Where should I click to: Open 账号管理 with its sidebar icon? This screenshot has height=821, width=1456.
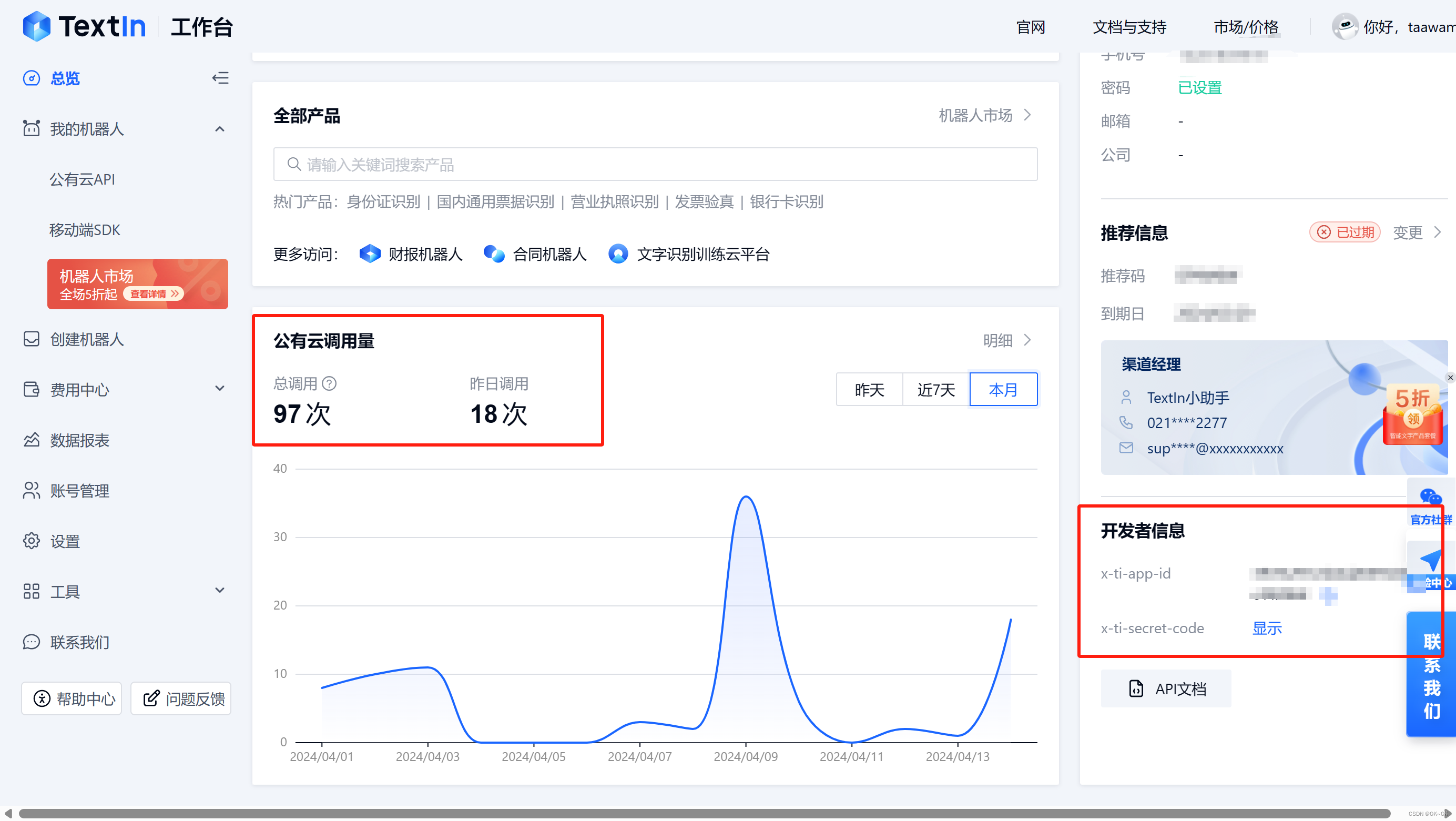[31, 491]
